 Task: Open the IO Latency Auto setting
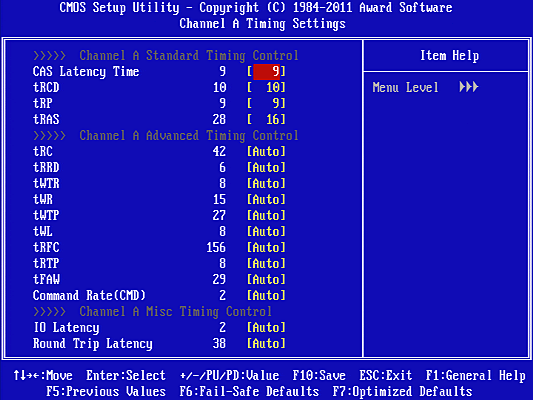tap(266, 327)
